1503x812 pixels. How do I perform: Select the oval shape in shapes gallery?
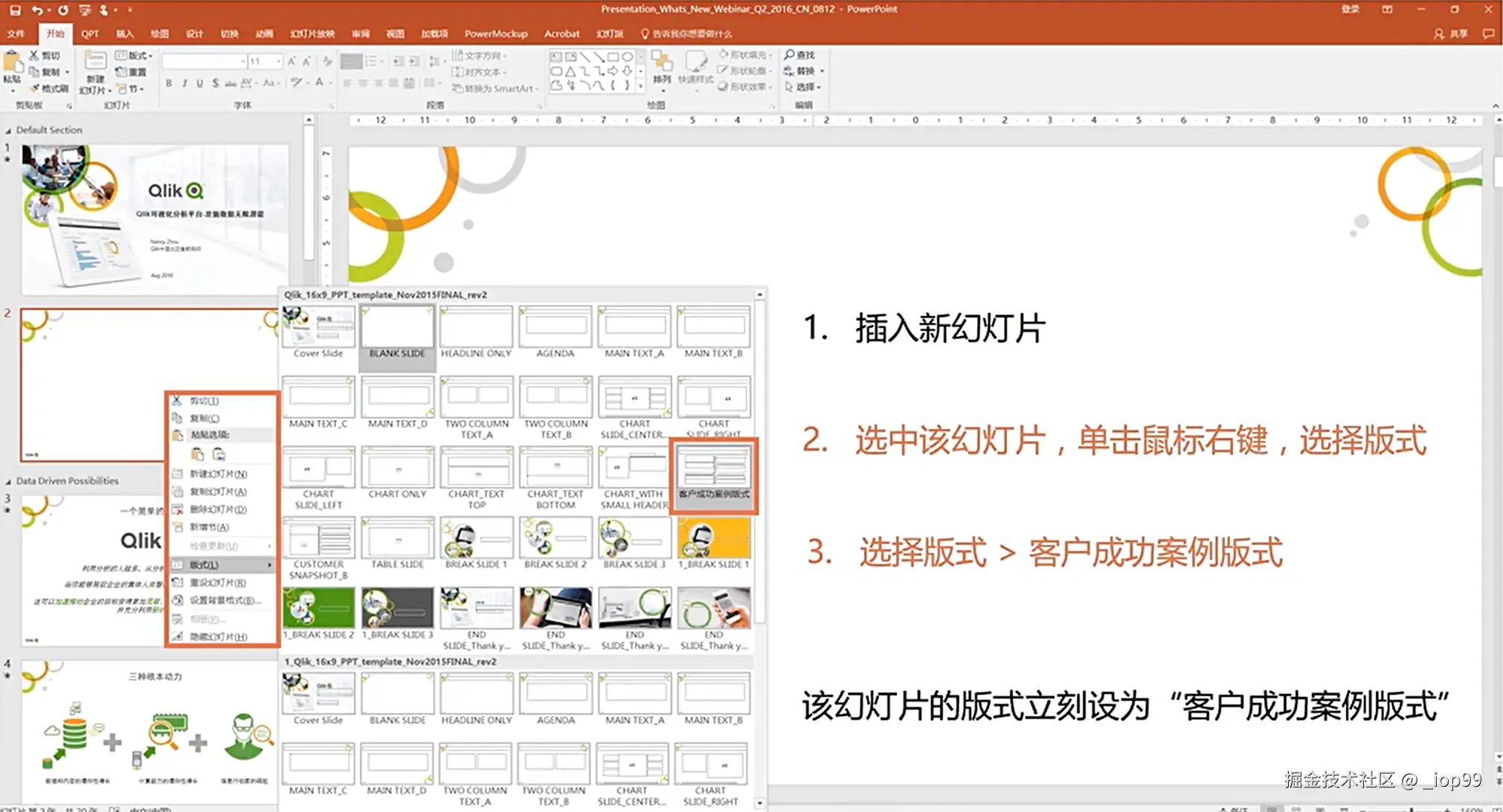tap(627, 57)
